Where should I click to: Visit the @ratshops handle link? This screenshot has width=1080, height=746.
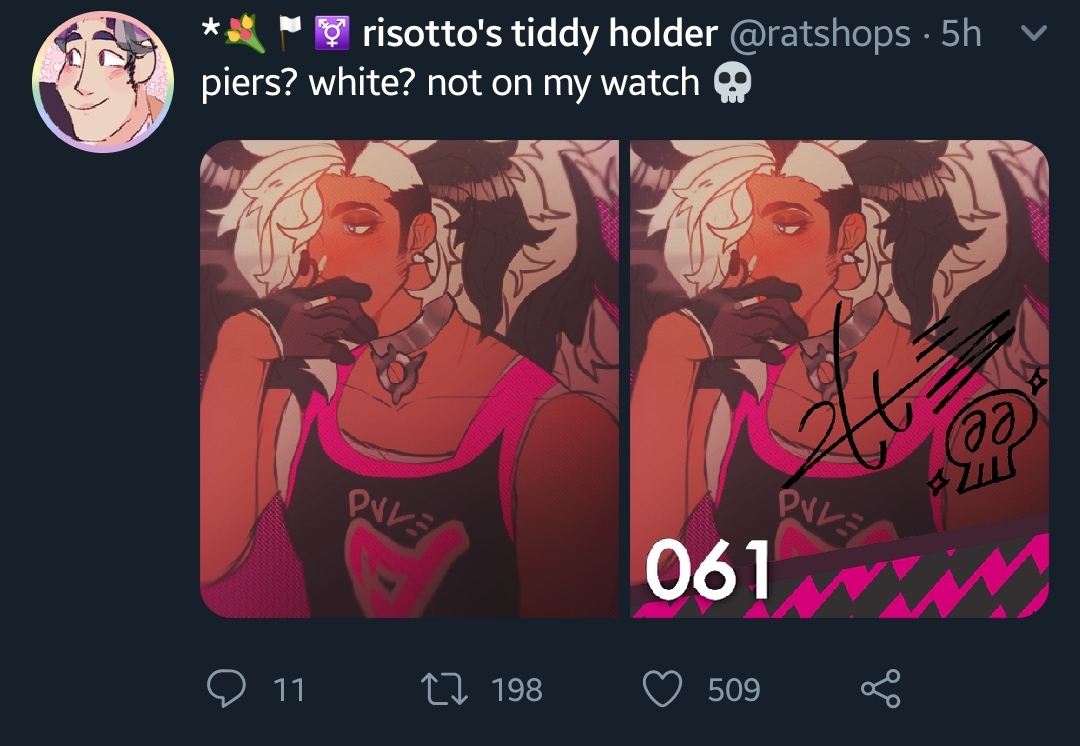click(x=820, y=34)
